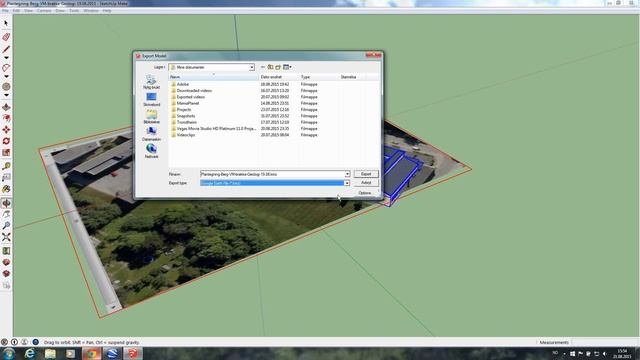Screen dimensions: 640x360
Task: Open the View menu
Action: point(28,11)
